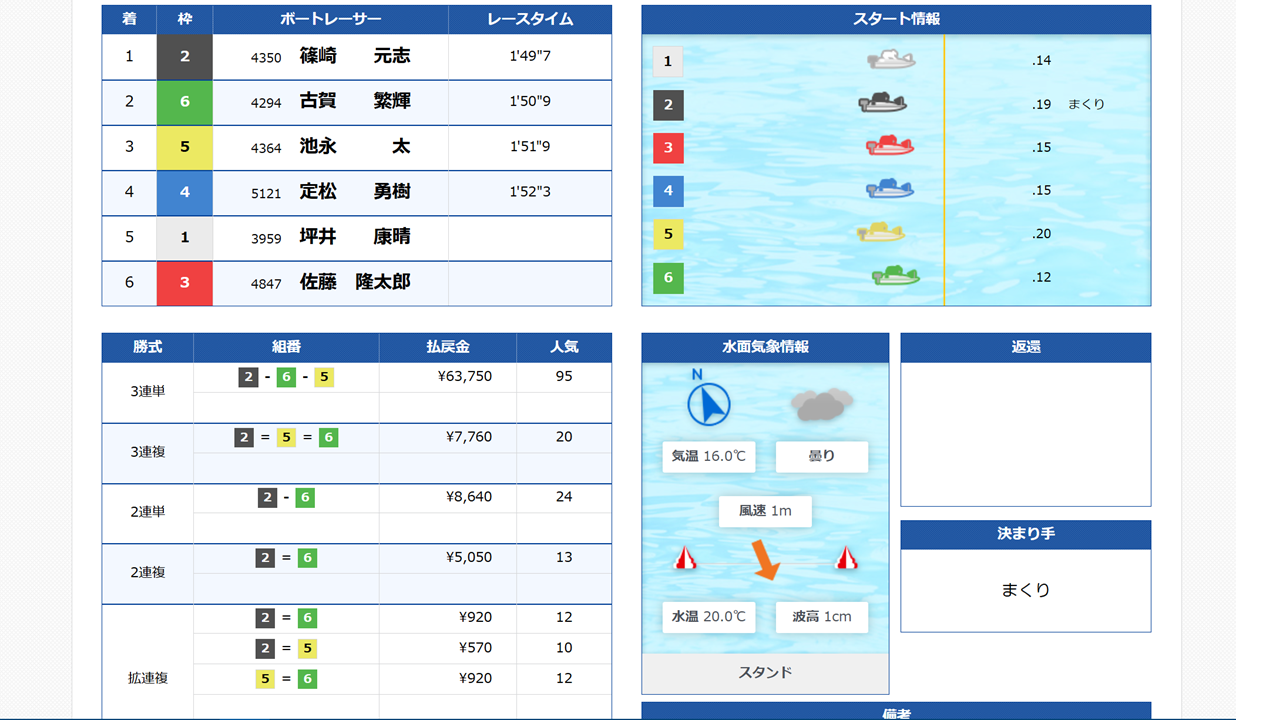Click start-info lane number 1 badge

coord(668,61)
